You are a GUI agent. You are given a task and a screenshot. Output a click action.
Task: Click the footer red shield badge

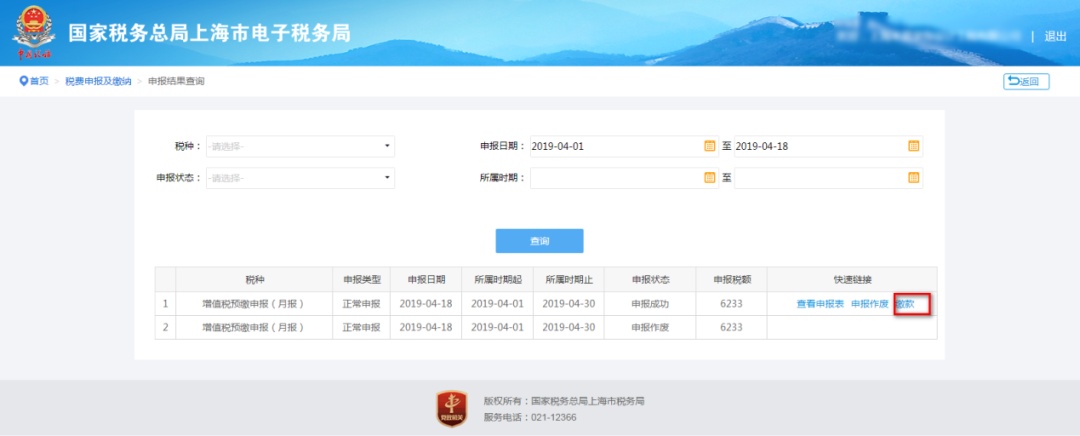pos(452,408)
